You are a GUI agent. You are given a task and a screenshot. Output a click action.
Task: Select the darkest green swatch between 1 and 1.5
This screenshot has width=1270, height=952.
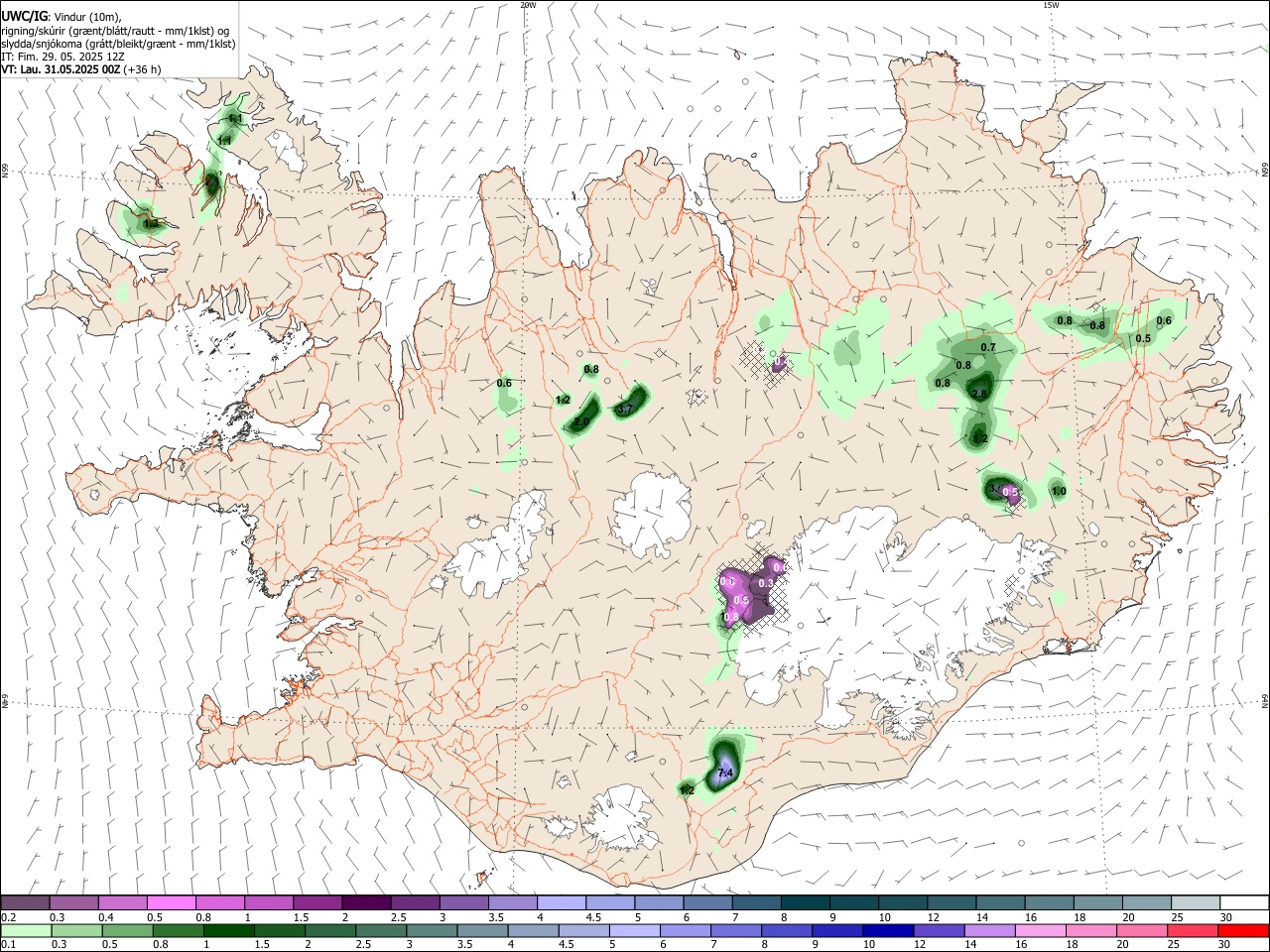[x=231, y=930]
